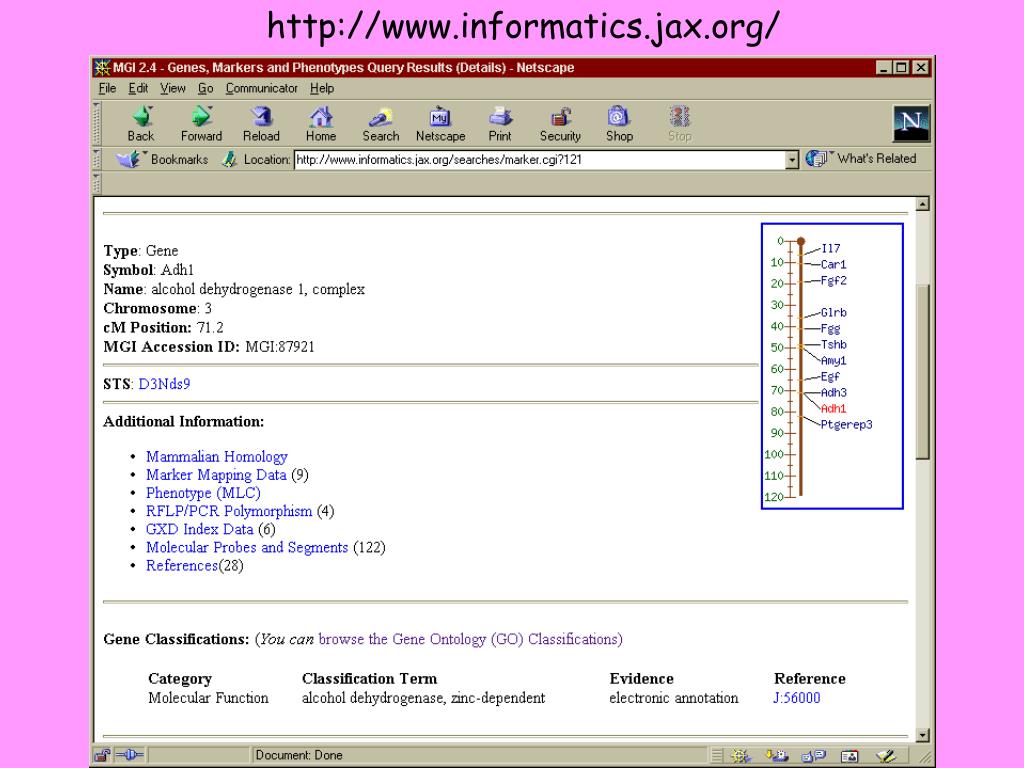Viewport: 1024px width, 768px height.
Task: Go back with the Back toolbar button
Action: coord(141,124)
